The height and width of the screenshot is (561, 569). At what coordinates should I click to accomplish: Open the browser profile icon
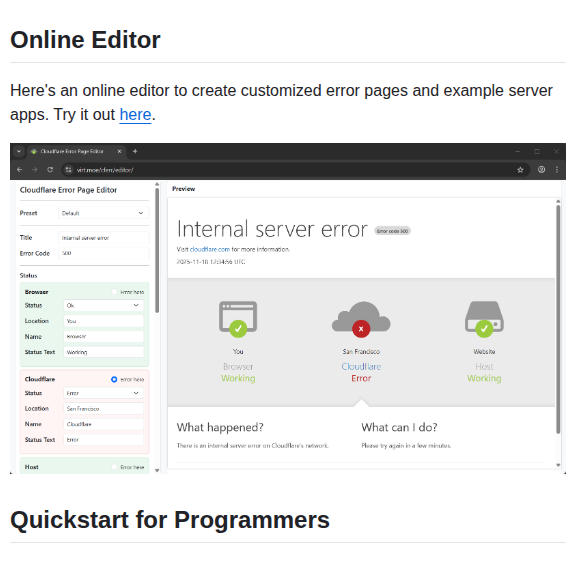click(x=541, y=169)
